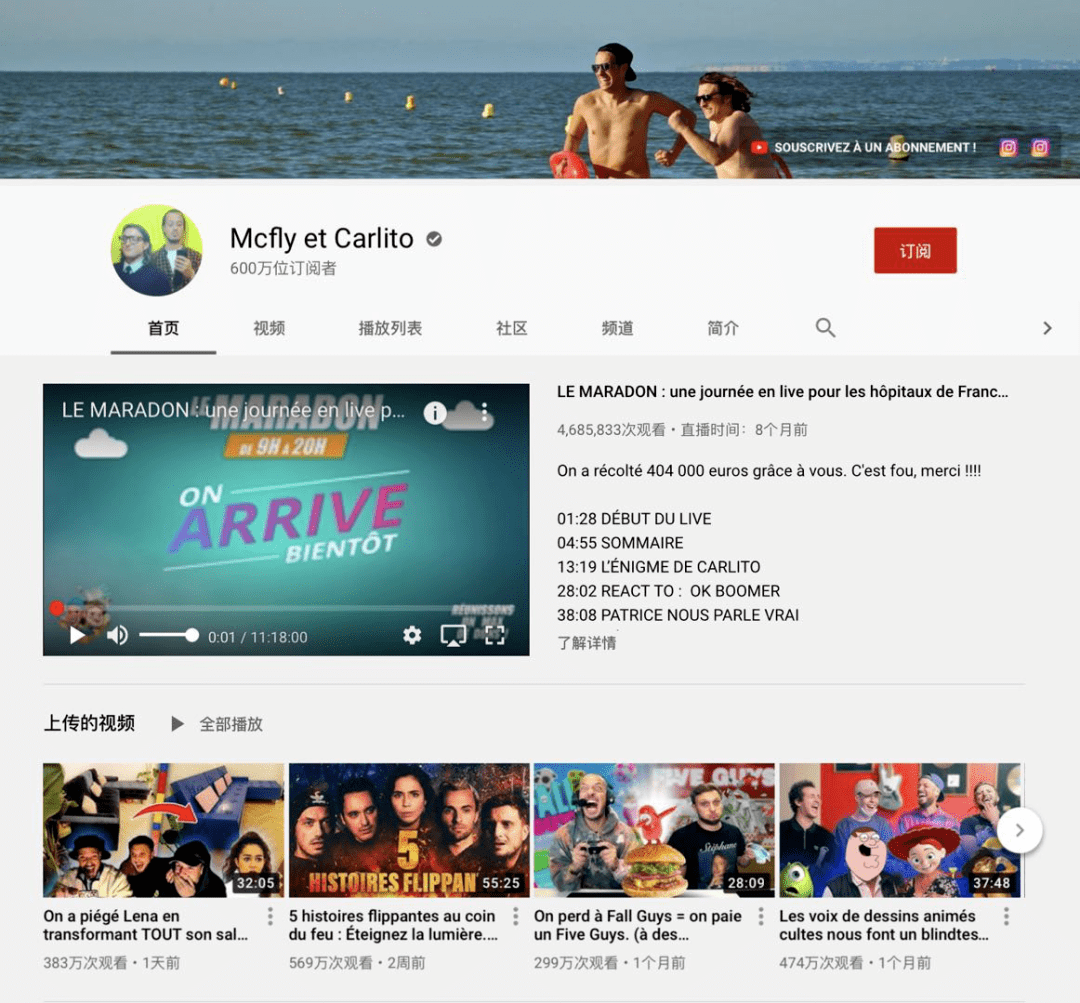The width and height of the screenshot is (1080, 1003).
Task: Enter fullscreen on the featured video
Action: tap(495, 635)
